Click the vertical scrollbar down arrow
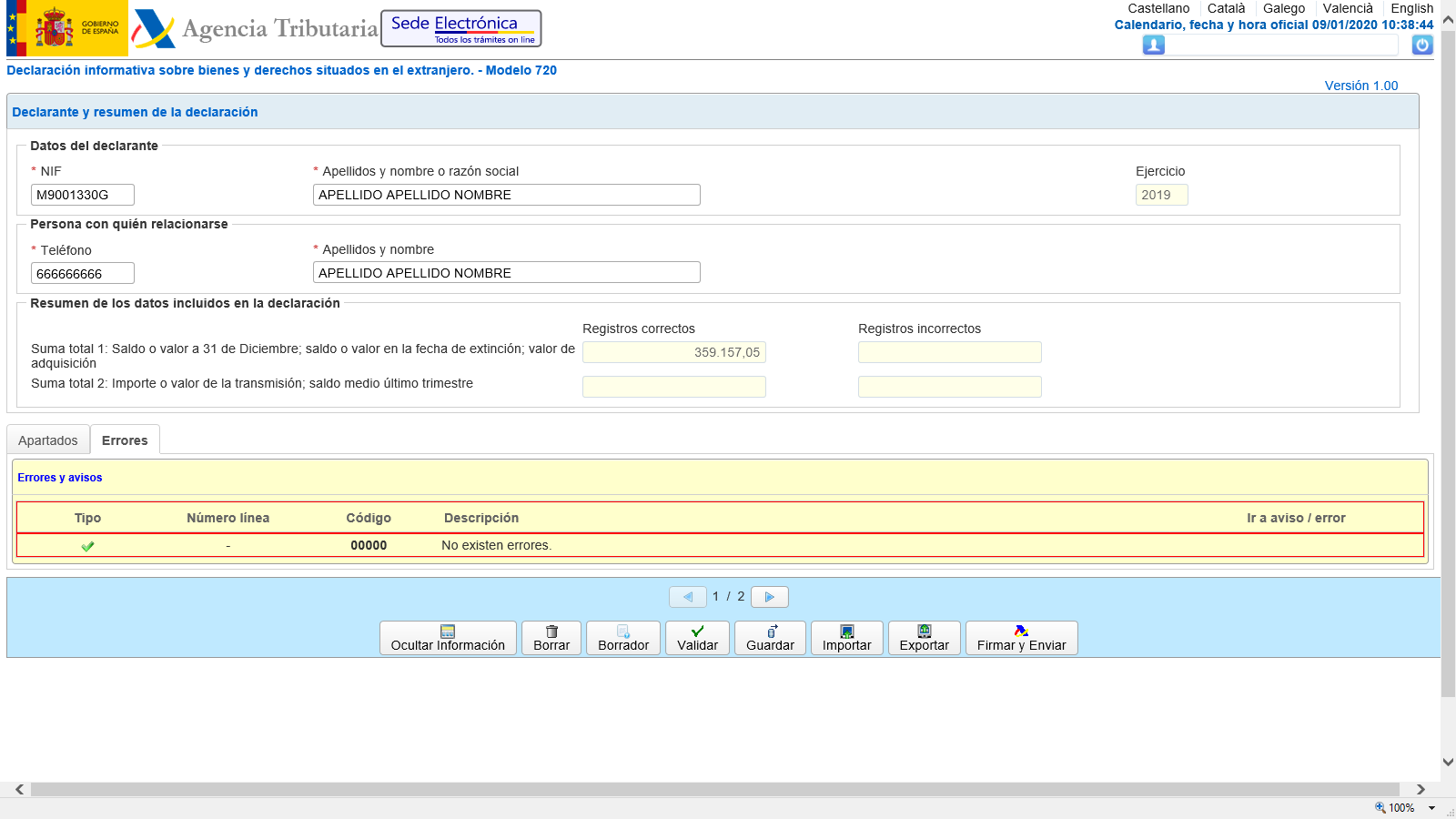Viewport: 1456px width, 819px height. 1448,763
